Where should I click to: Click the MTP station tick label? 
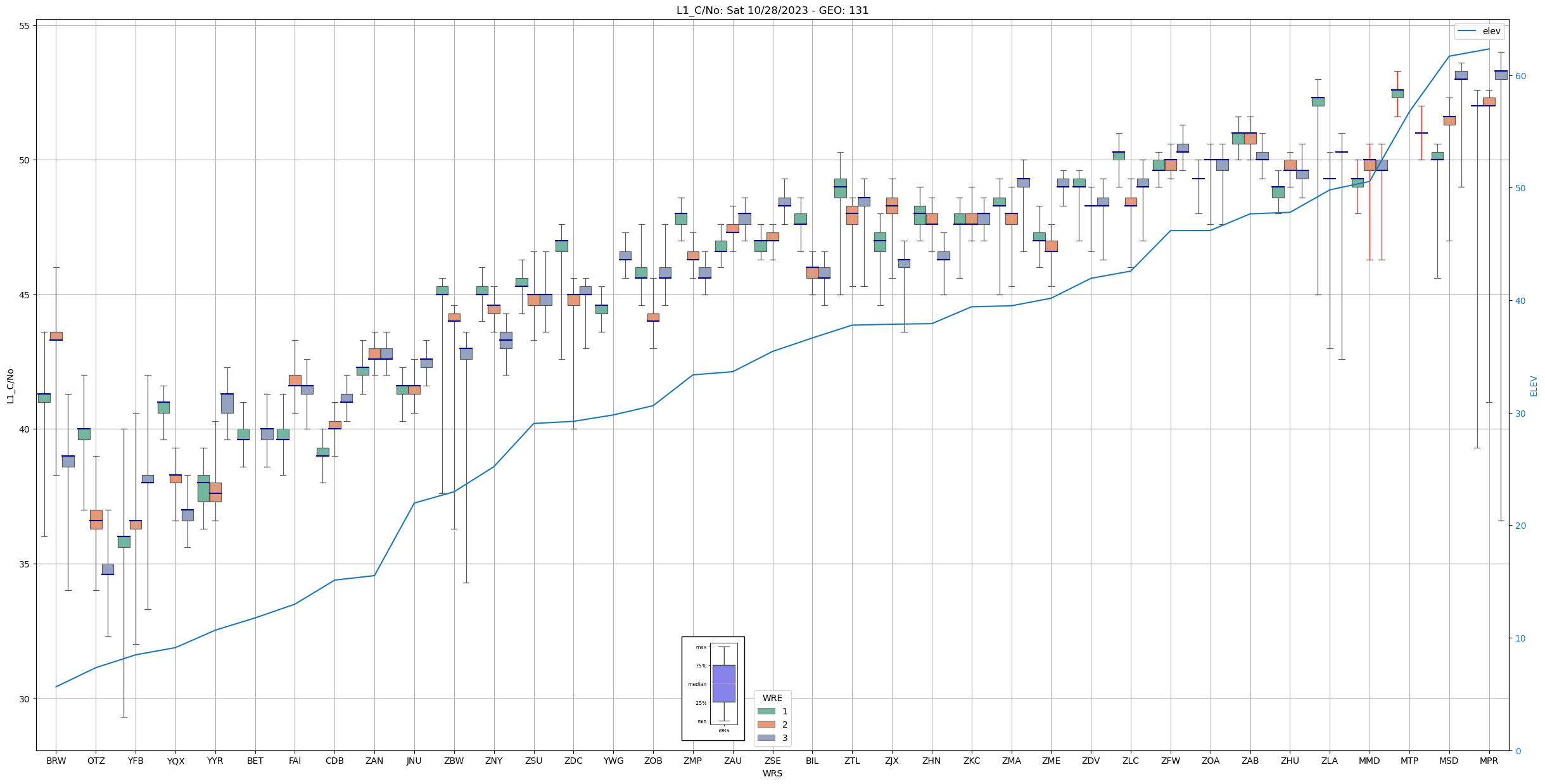[x=1409, y=761]
